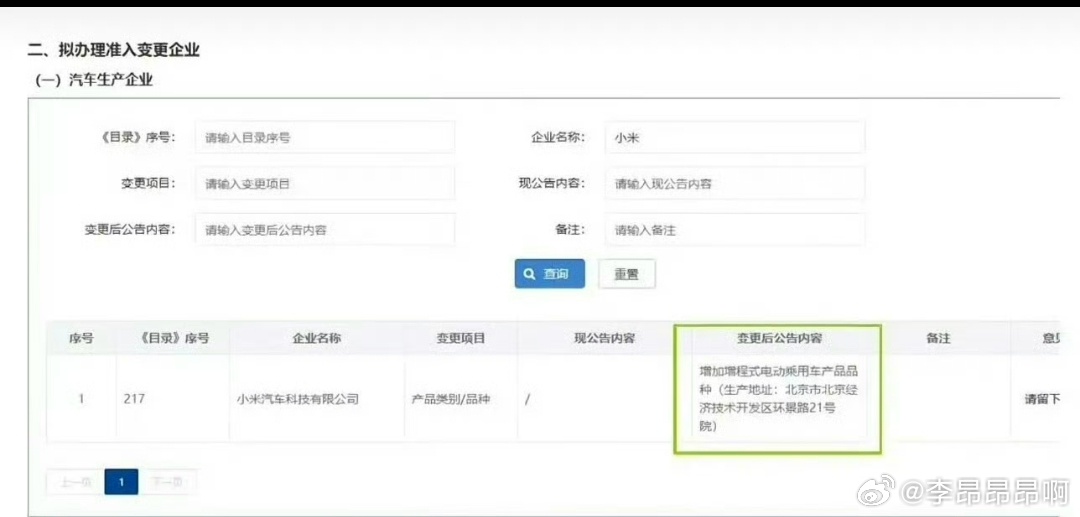Go to previous page 上一页

coord(76,482)
